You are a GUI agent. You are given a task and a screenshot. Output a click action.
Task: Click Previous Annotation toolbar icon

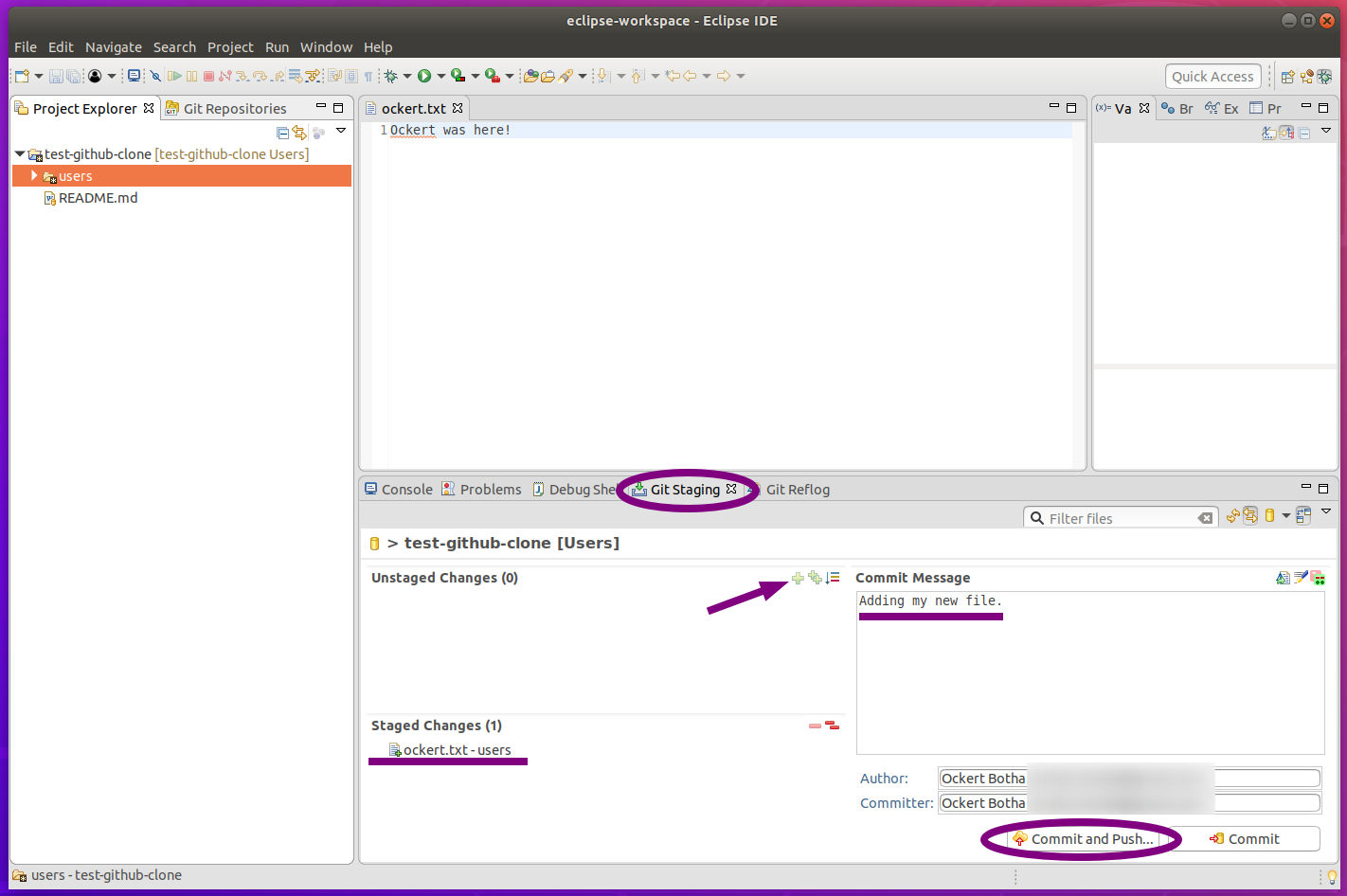coord(638,76)
